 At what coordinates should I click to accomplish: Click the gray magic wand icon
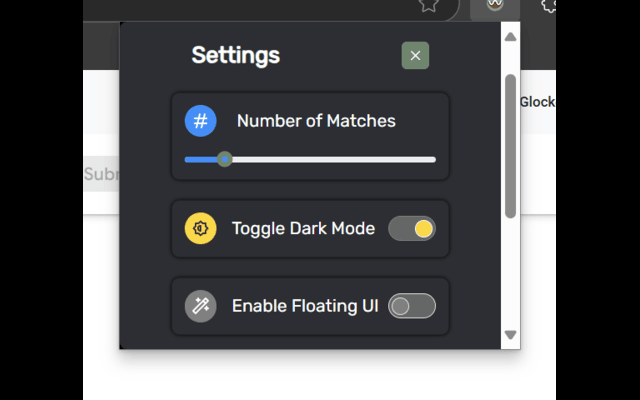coord(200,306)
